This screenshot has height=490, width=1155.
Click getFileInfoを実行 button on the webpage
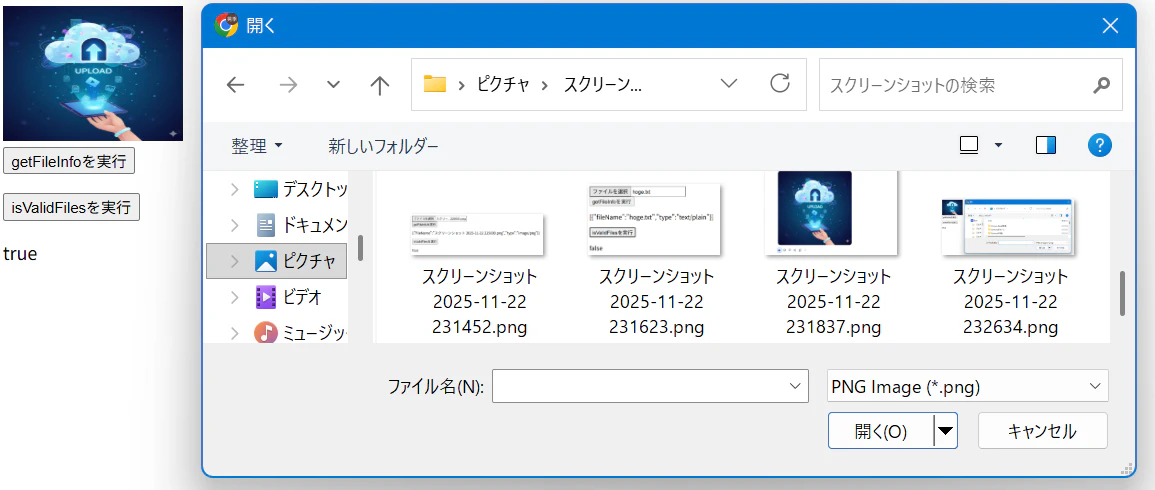pos(69,161)
